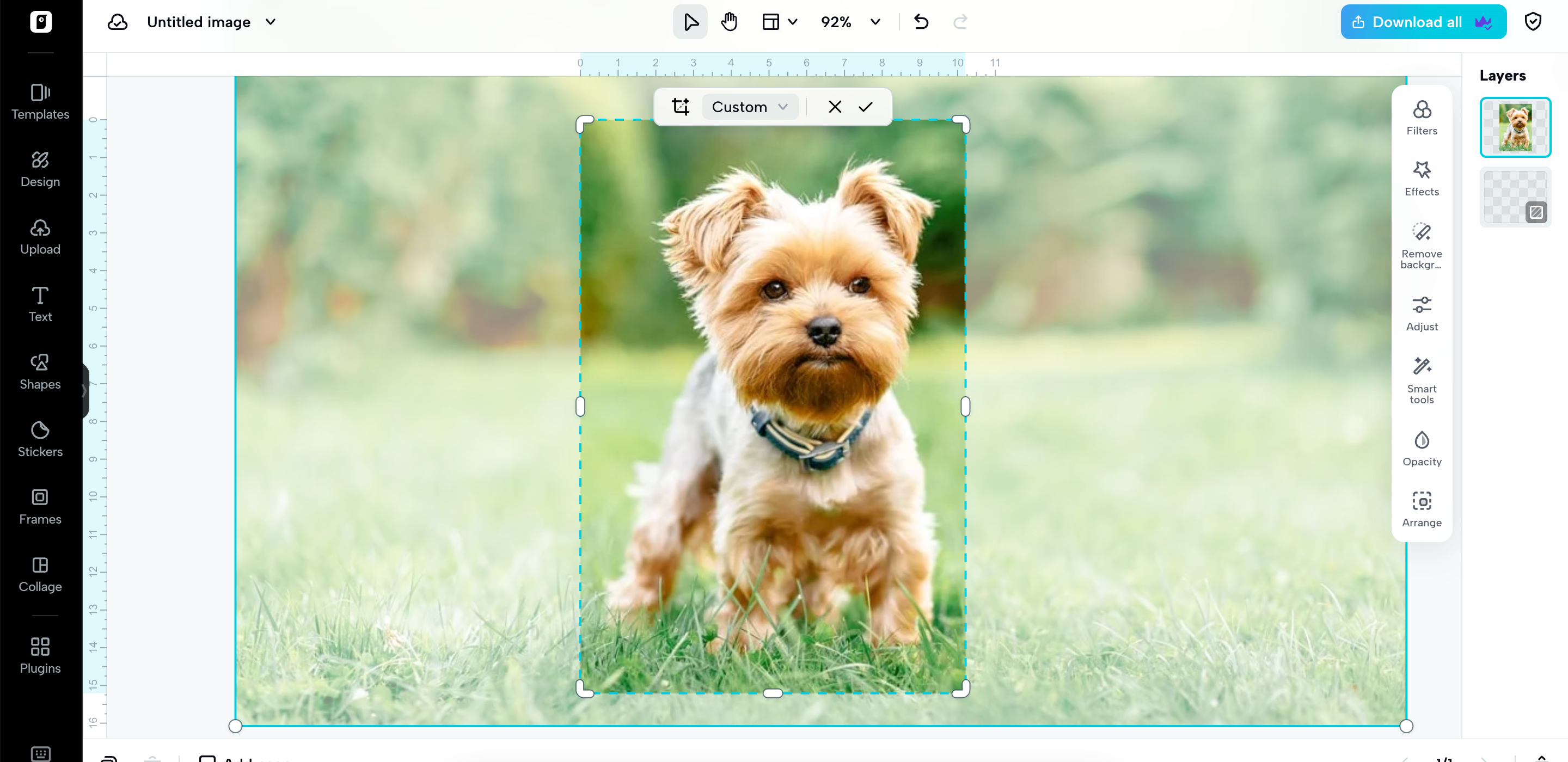
Task: Expand the Custom crop ratio dropdown
Action: [x=750, y=107]
